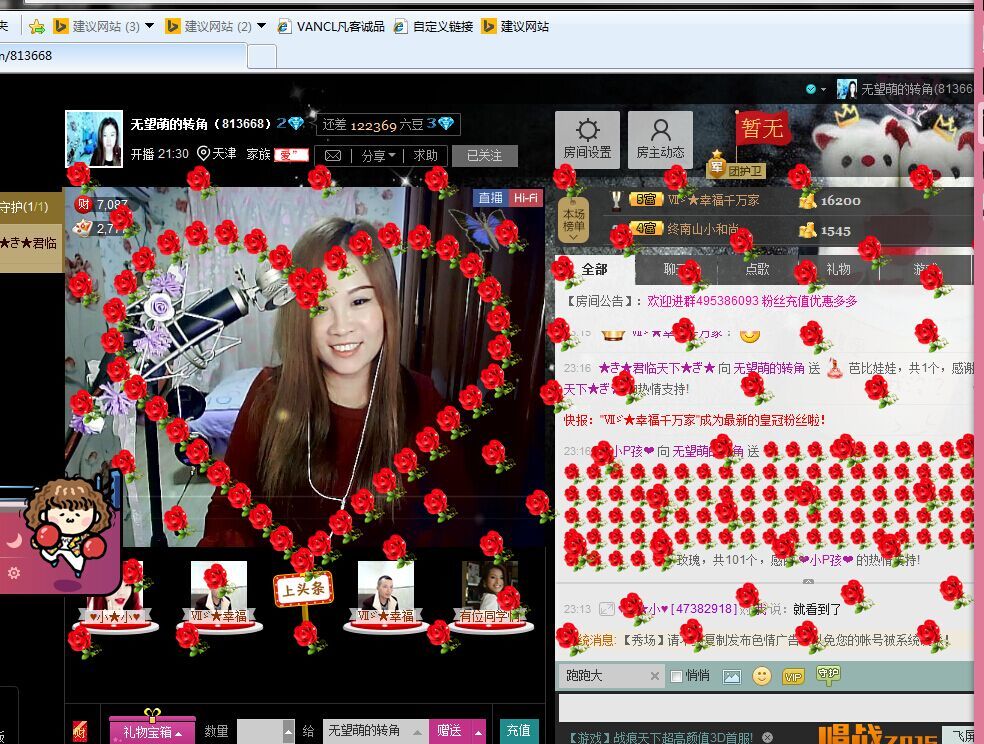The image size is (984, 744).
Task: Click the ♥小★小♥ seat thumbnail
Action: click(115, 595)
